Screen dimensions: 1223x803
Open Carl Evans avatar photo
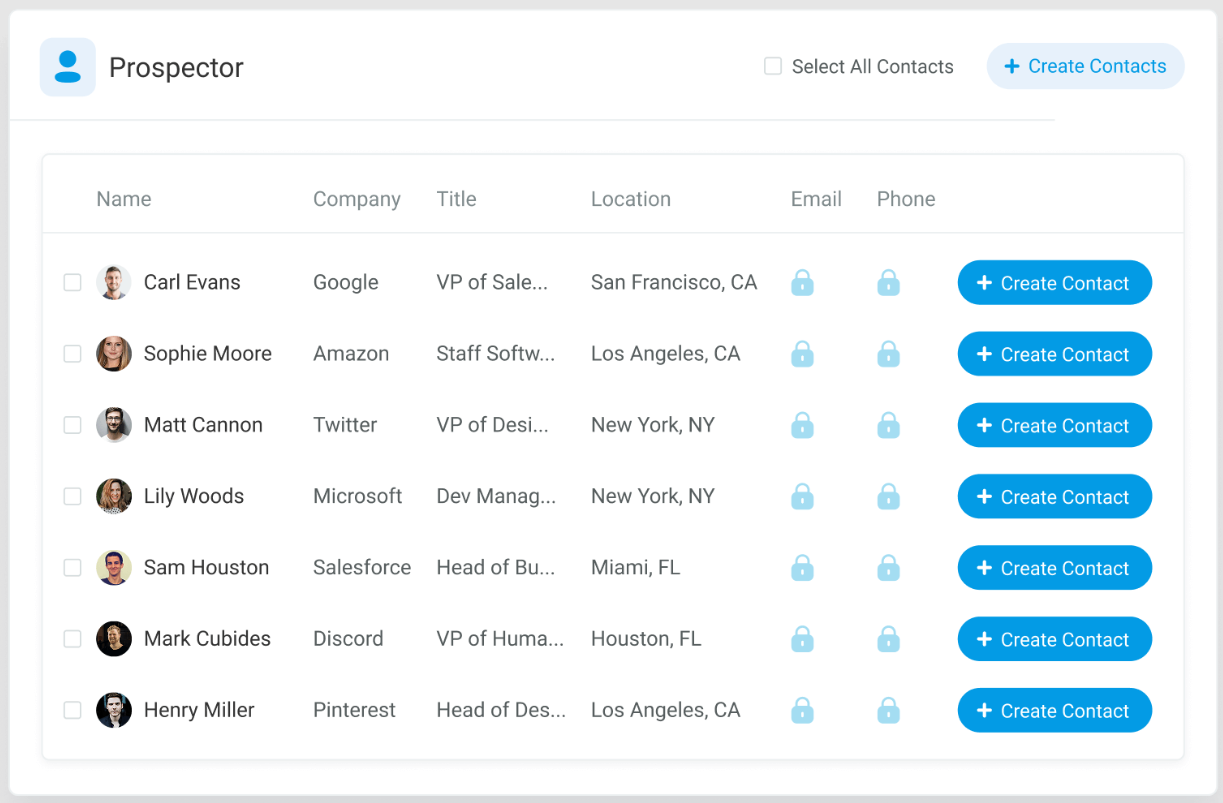coord(114,282)
